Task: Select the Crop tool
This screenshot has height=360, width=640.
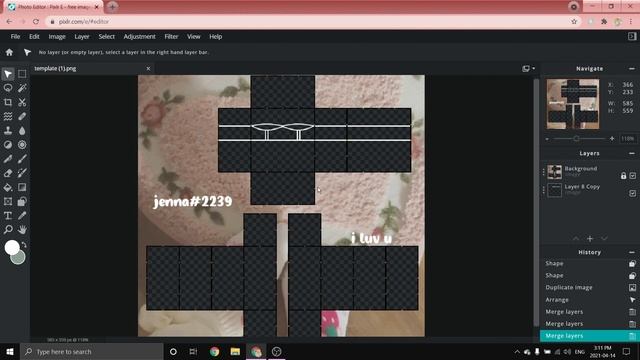Action: pos(8,102)
